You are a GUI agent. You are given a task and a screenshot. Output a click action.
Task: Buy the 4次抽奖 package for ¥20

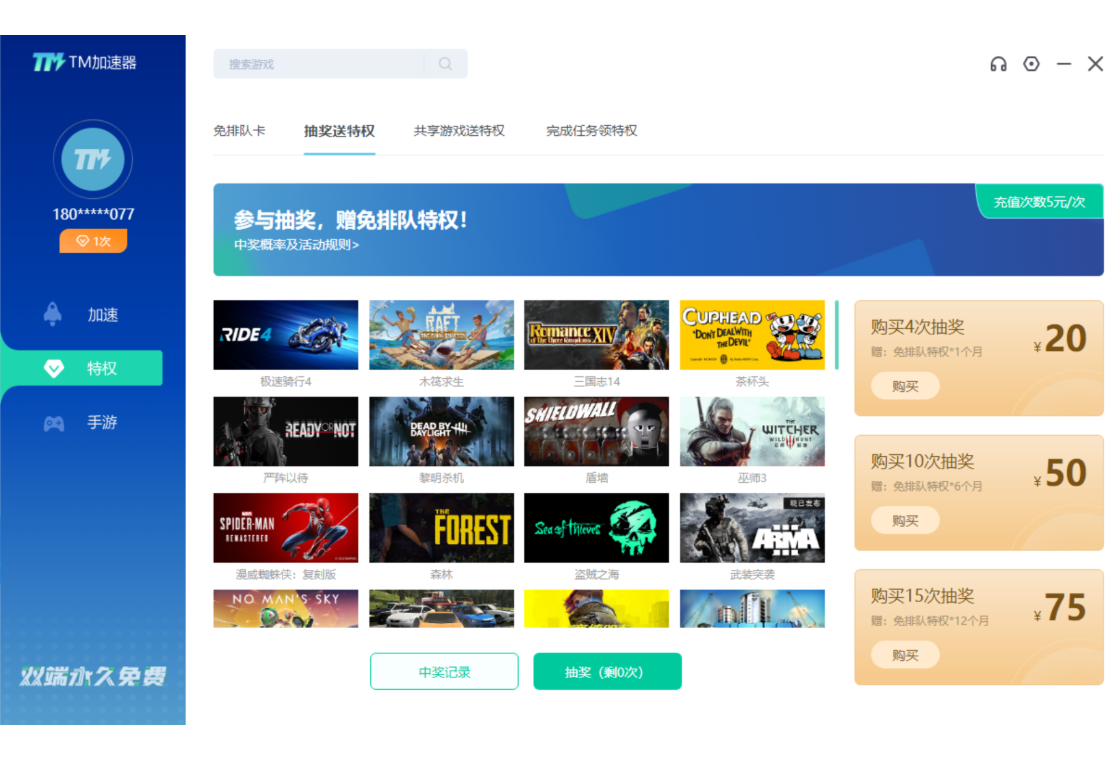tap(904, 386)
